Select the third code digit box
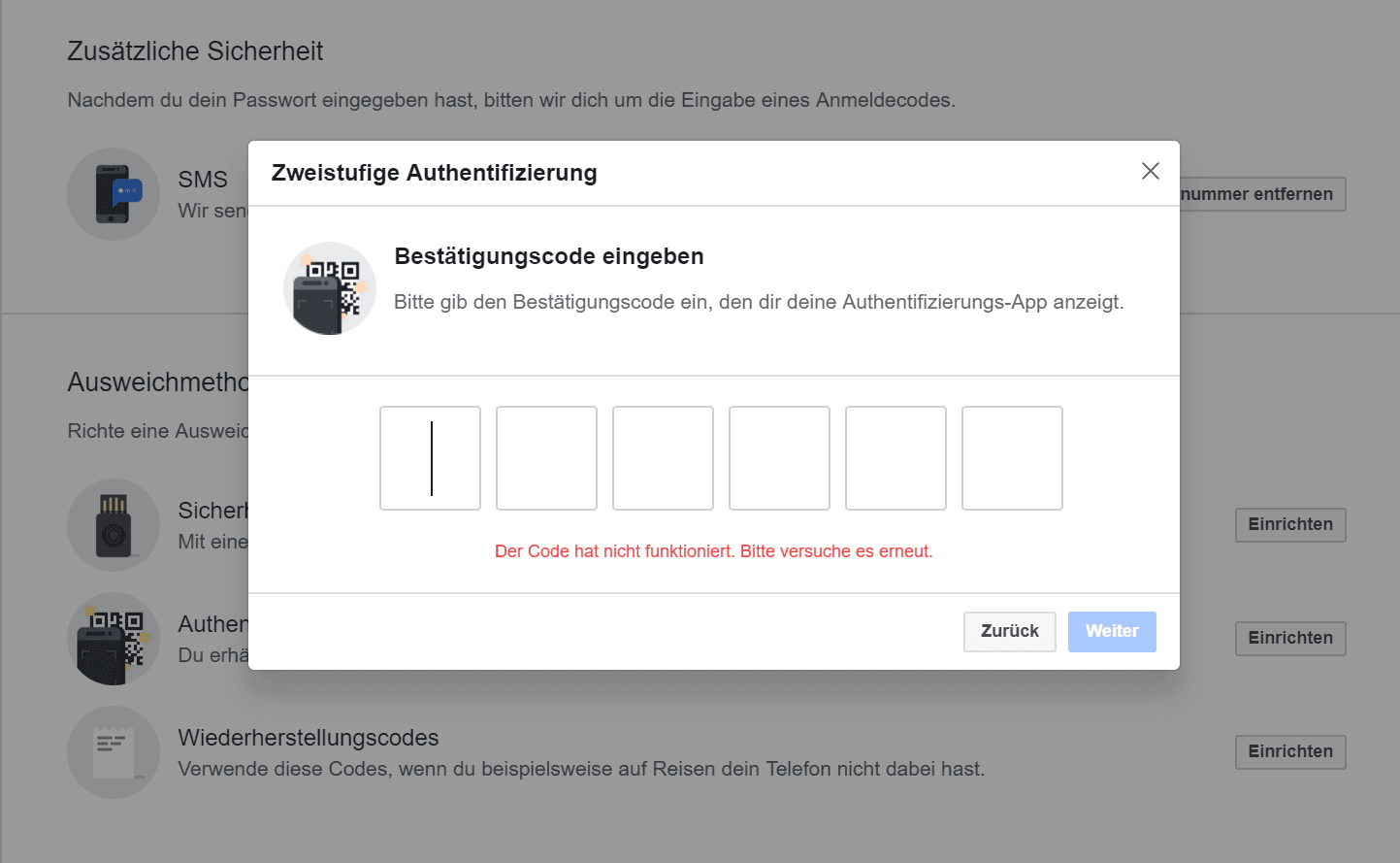The width and height of the screenshot is (1400, 863). coord(663,458)
